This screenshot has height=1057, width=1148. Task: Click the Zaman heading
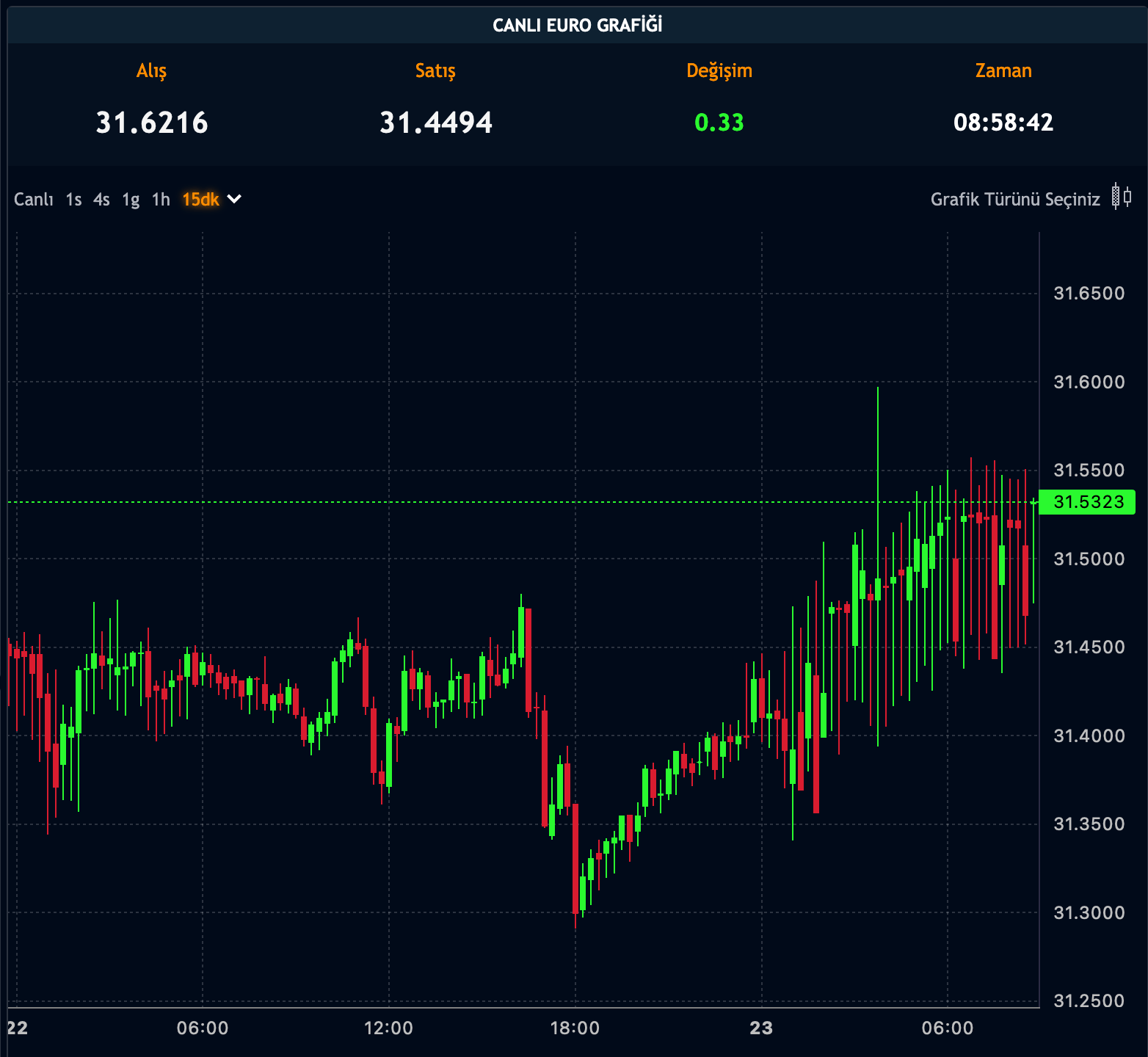pos(1003,70)
